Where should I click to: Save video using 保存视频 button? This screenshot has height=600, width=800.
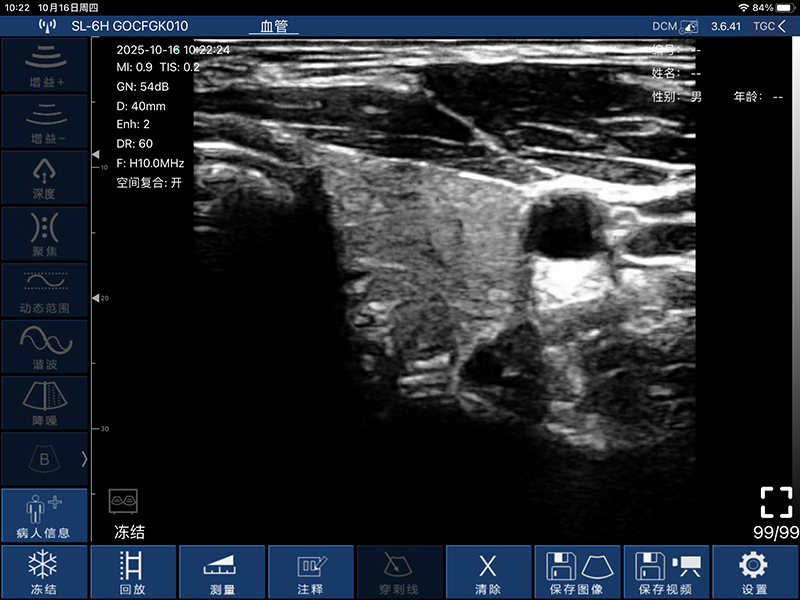click(666, 572)
